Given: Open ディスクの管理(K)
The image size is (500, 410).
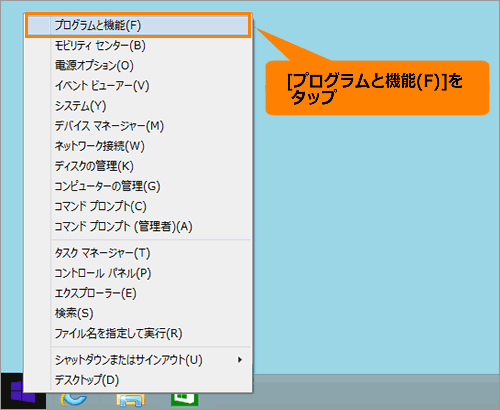Looking at the screenshot, I should pyautogui.click(x=138, y=166).
